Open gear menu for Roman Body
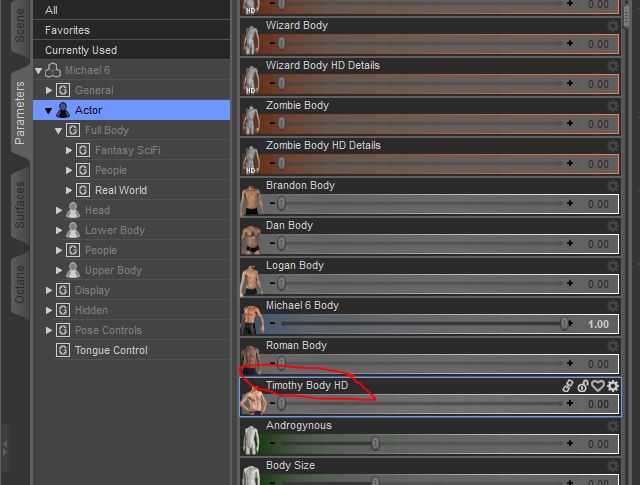Screen dimensions: 640x485 point(613,346)
